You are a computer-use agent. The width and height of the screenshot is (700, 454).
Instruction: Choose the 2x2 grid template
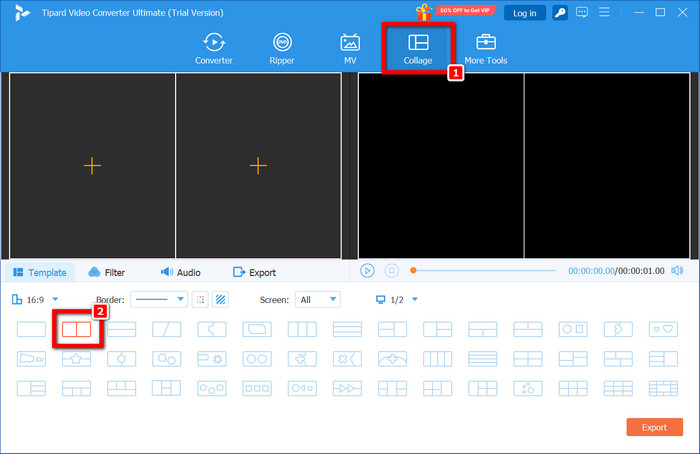pos(528,359)
